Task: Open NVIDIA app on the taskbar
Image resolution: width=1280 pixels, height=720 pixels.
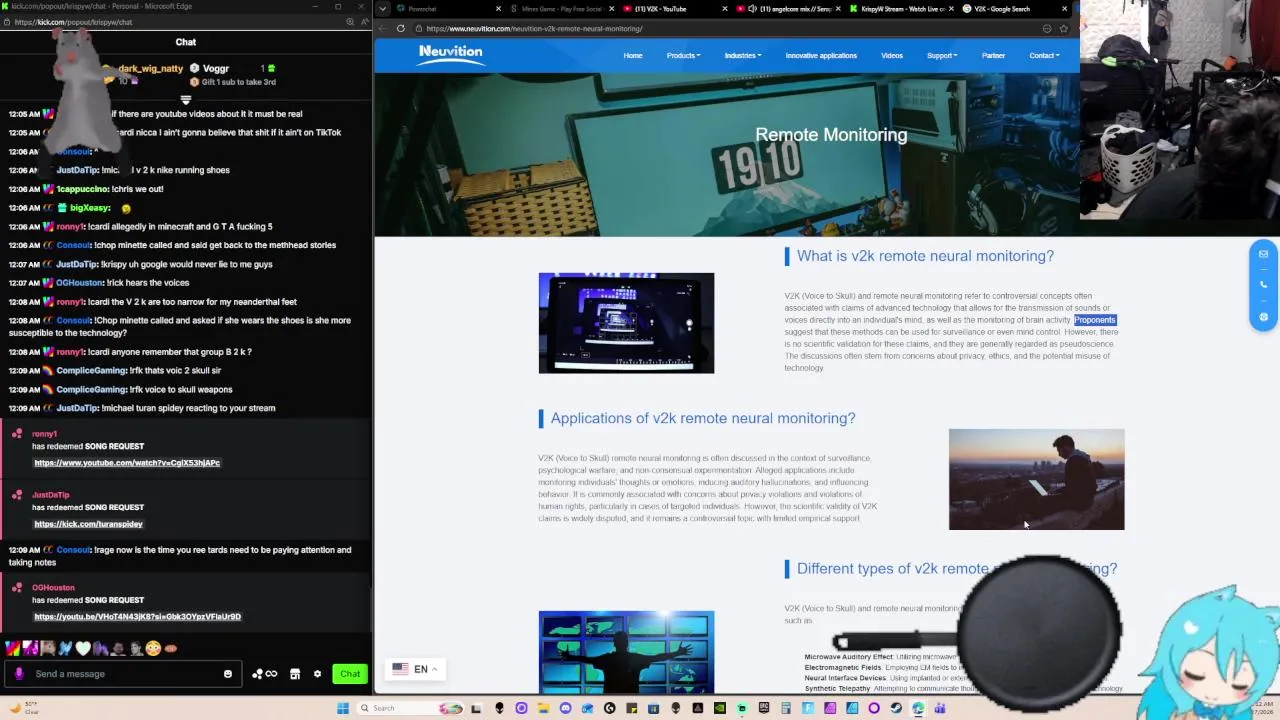Action: [719, 708]
